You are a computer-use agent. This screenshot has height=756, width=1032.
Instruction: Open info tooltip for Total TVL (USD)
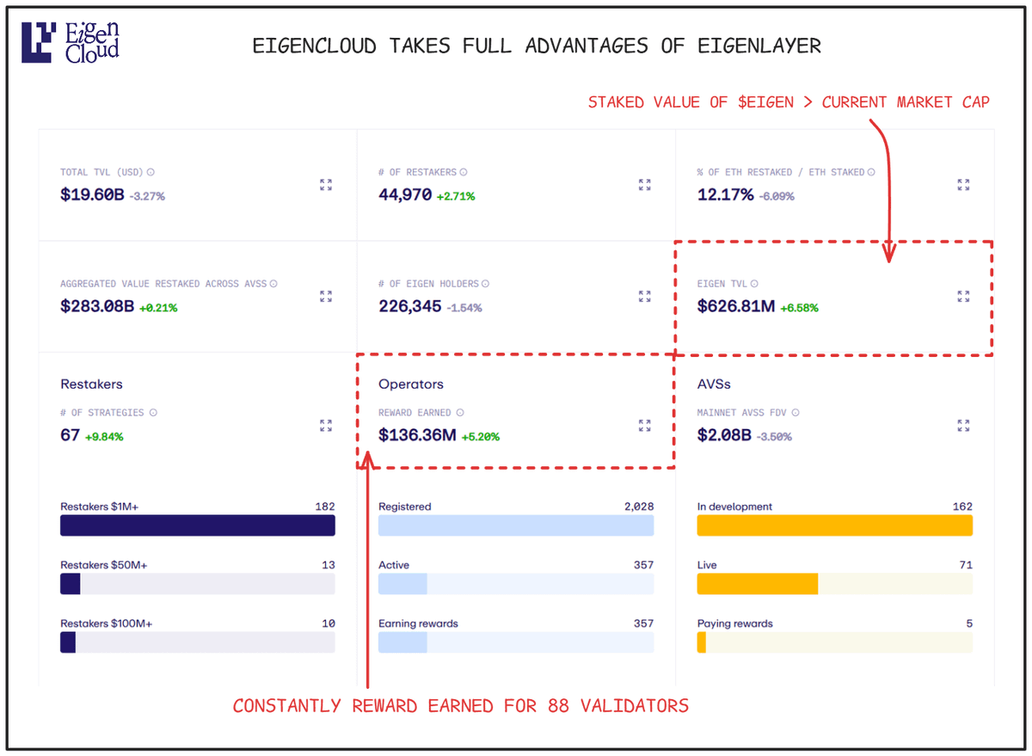coord(151,172)
